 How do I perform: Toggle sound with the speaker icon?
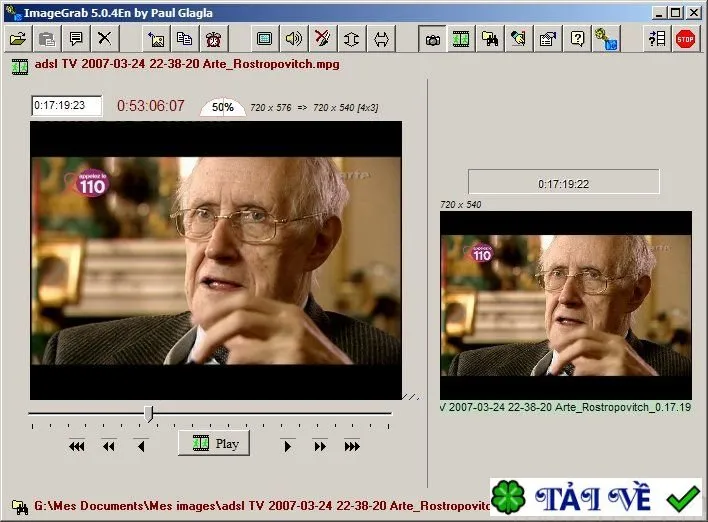[293, 39]
